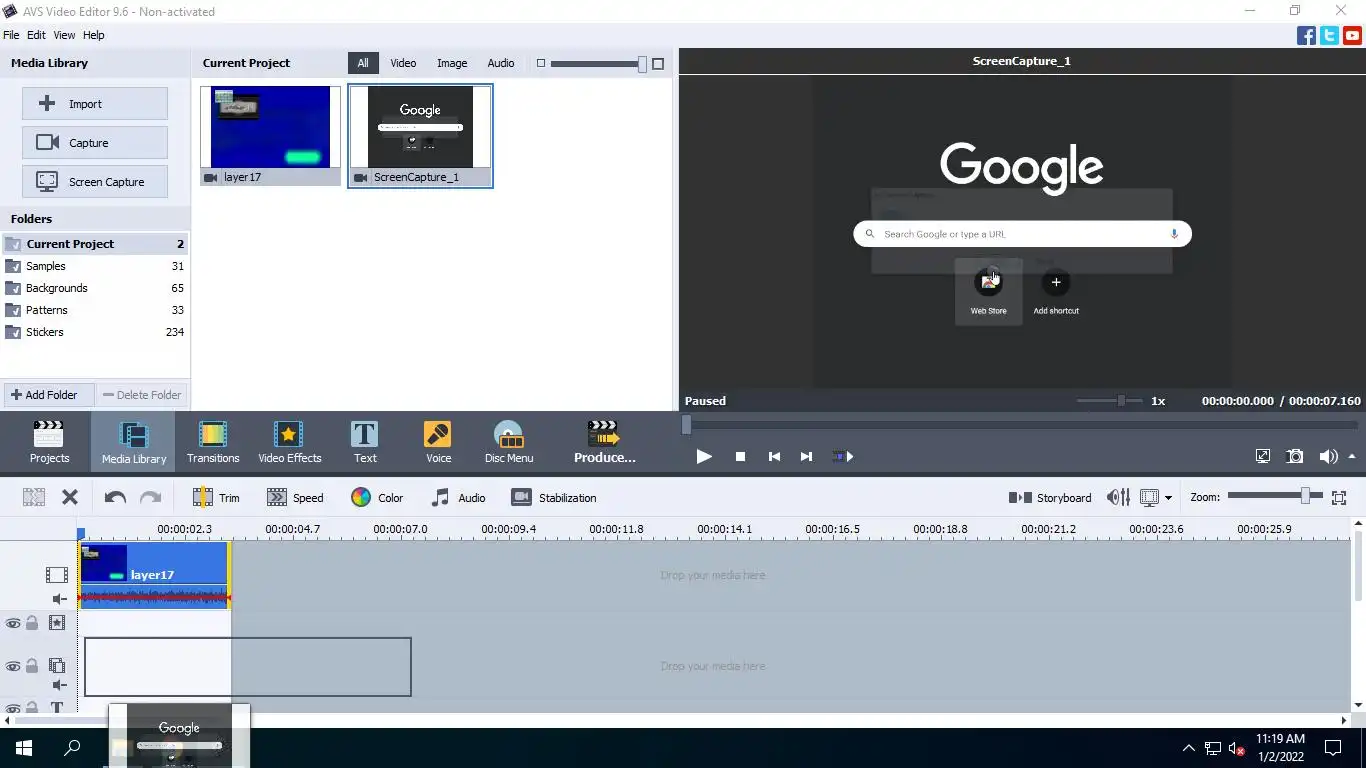Open the Help menu
The image size is (1366, 768).
(x=93, y=35)
